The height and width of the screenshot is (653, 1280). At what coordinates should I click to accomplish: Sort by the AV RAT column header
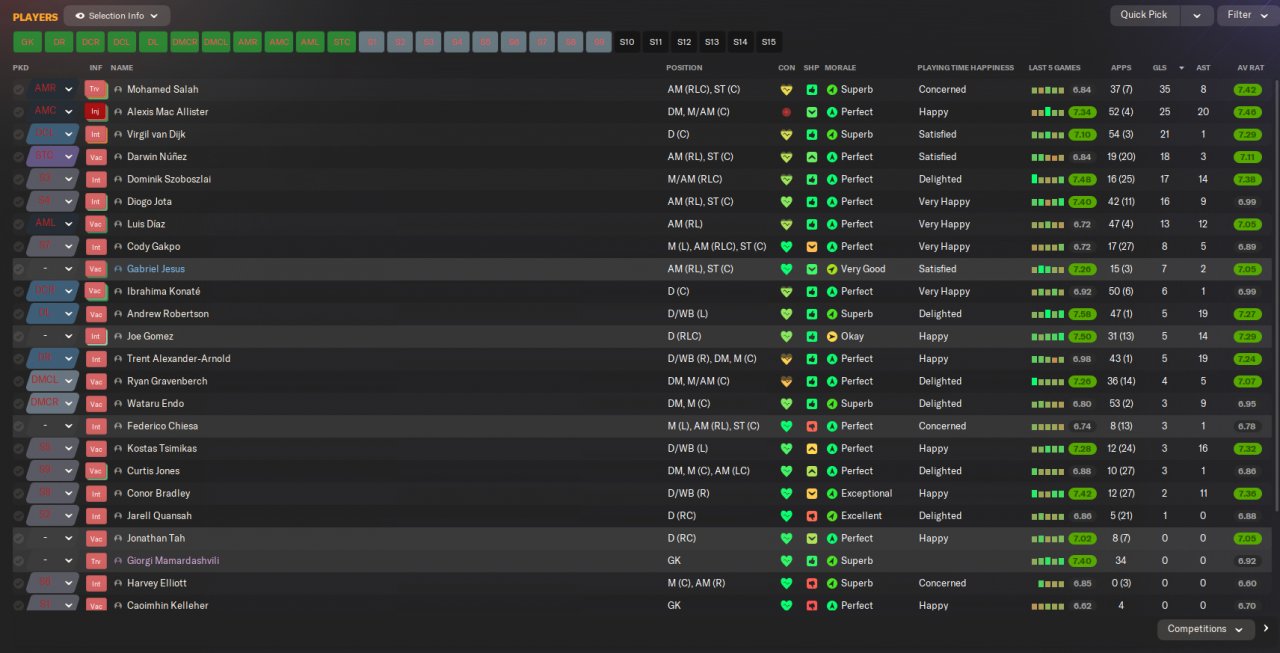click(x=1250, y=68)
